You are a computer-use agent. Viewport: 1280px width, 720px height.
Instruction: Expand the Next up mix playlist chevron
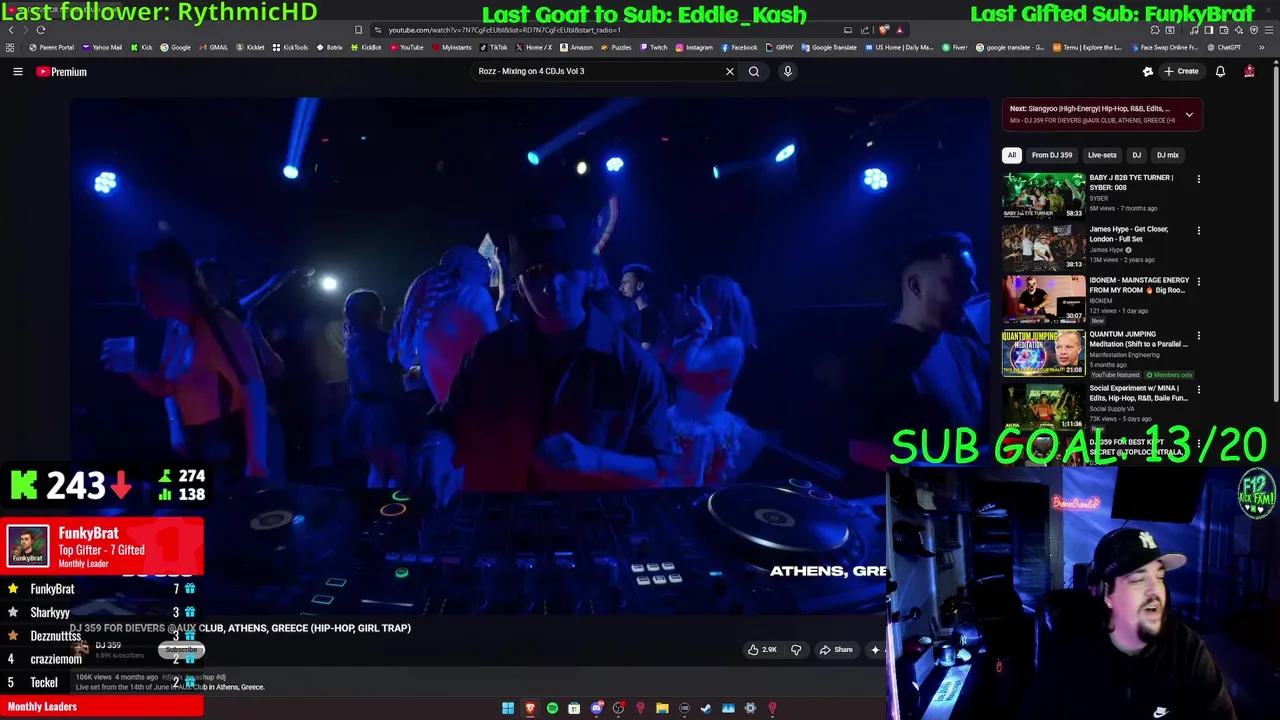tap(1189, 115)
